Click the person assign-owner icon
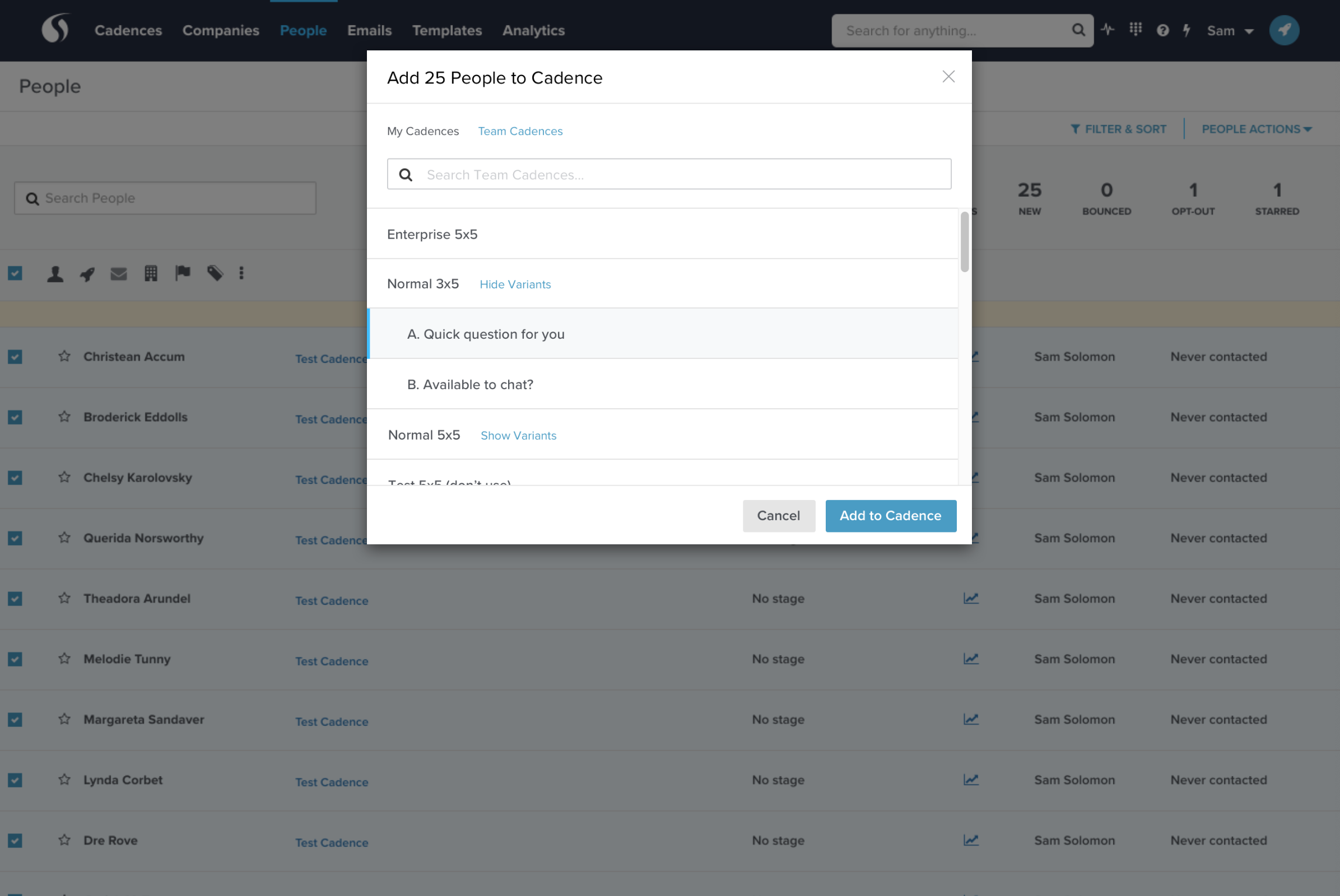 (x=55, y=273)
